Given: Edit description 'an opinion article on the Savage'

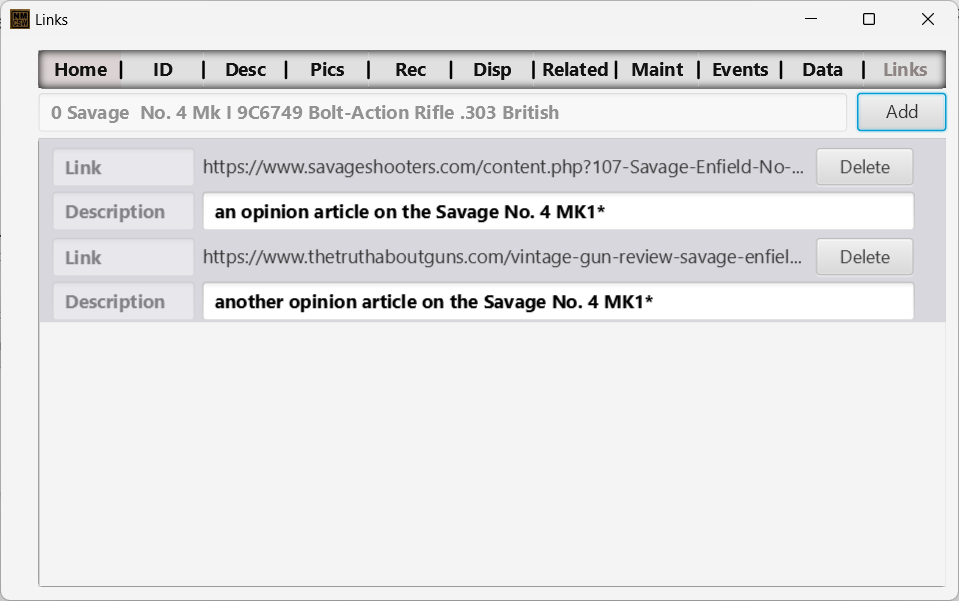Looking at the screenshot, I should pos(558,212).
